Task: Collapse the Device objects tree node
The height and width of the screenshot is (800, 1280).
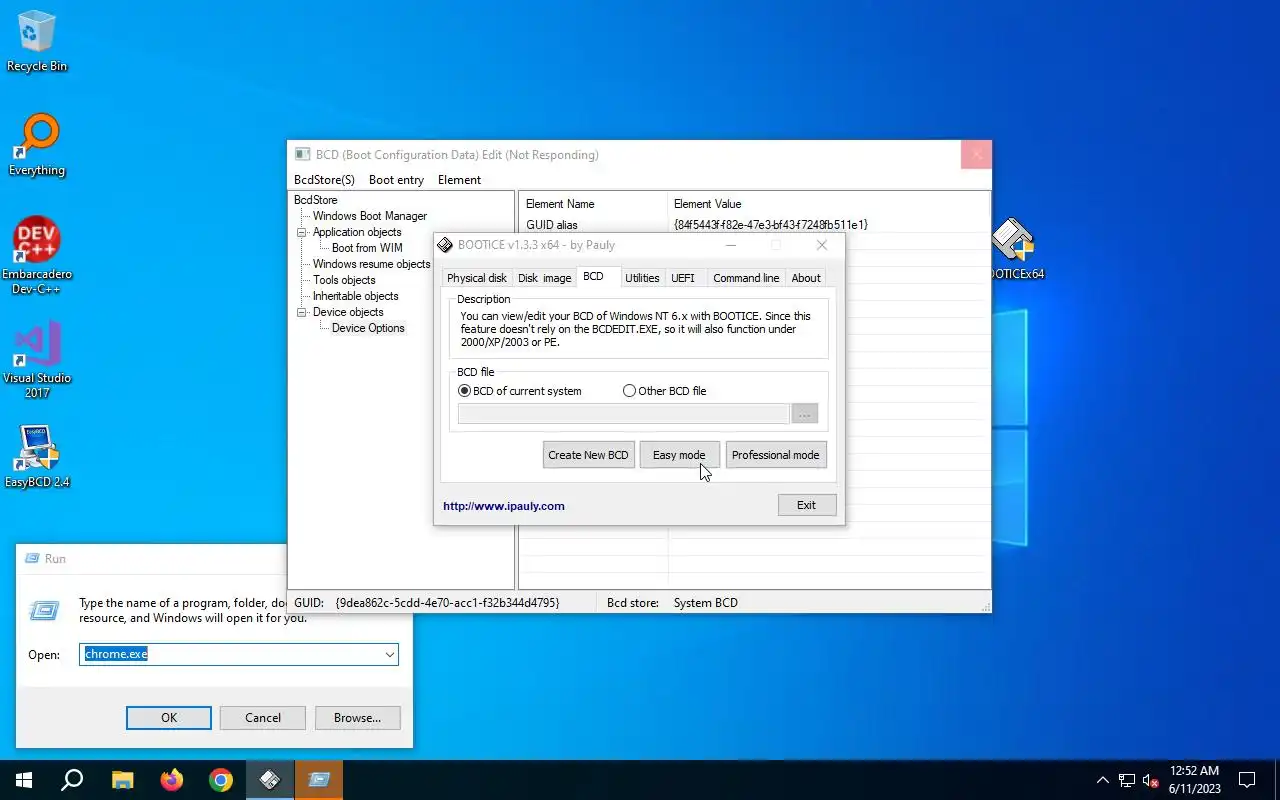Action: (x=302, y=312)
